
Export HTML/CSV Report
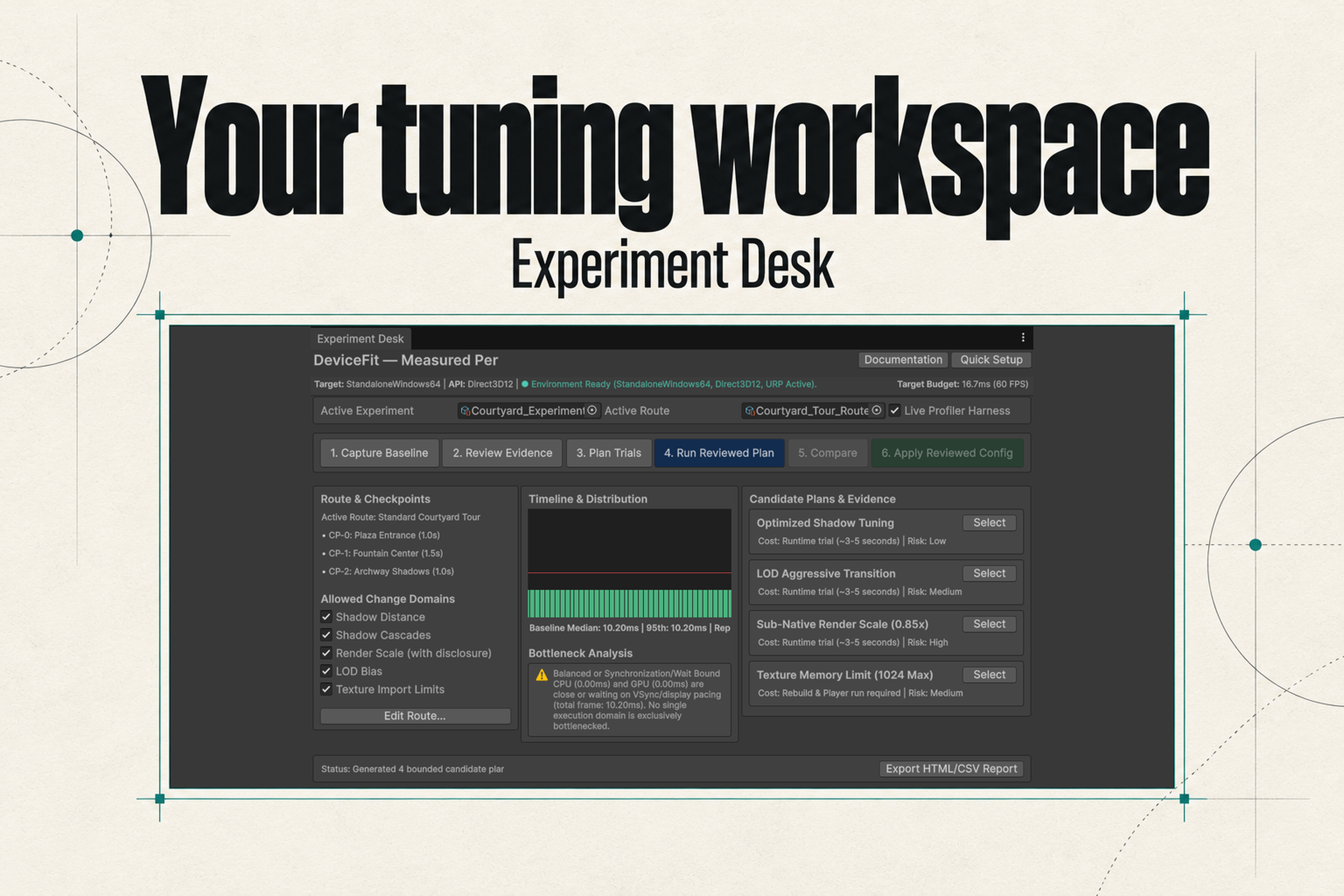pyautogui.click(x=951, y=769)
